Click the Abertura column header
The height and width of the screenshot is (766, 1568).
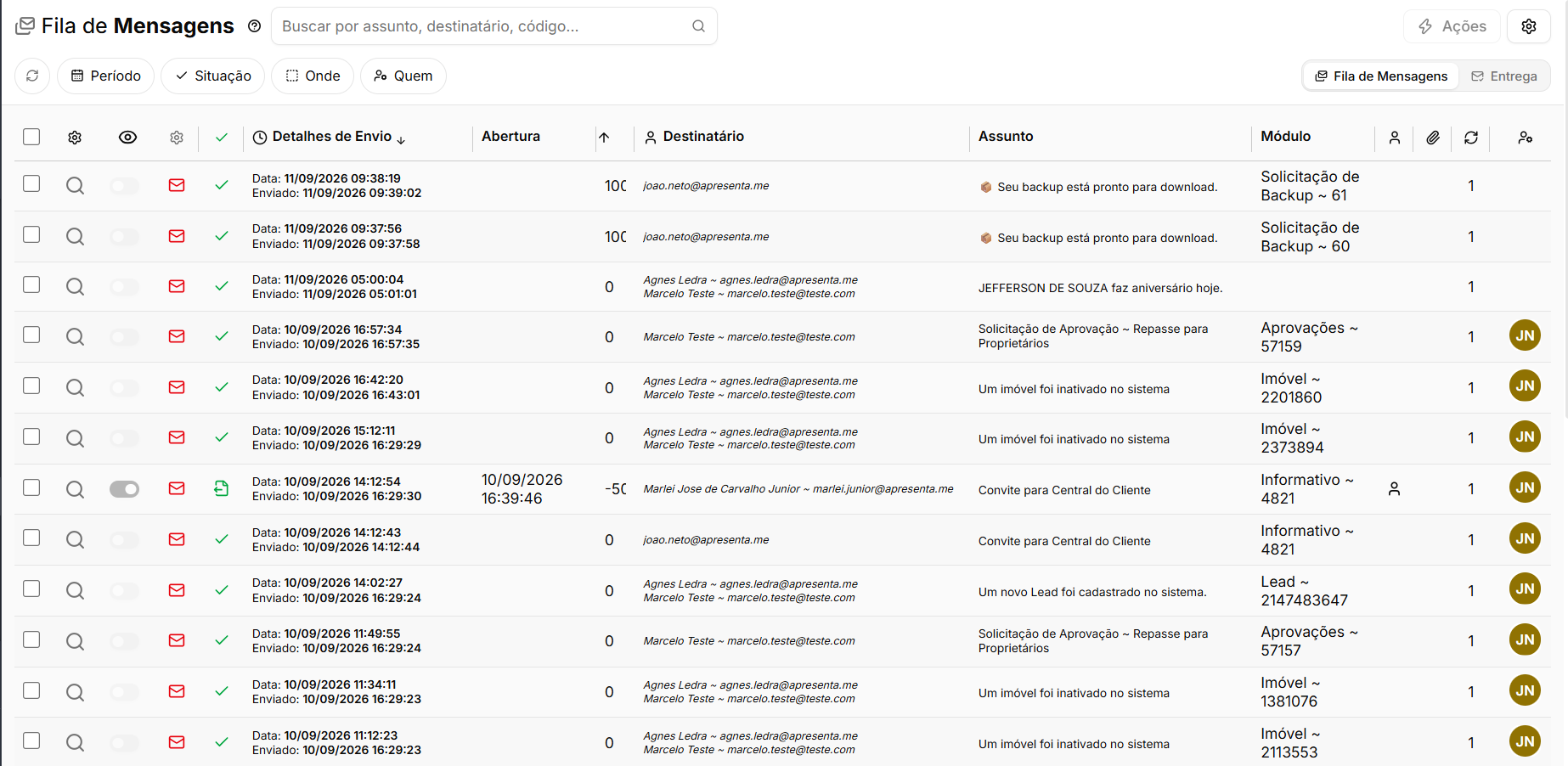click(510, 136)
